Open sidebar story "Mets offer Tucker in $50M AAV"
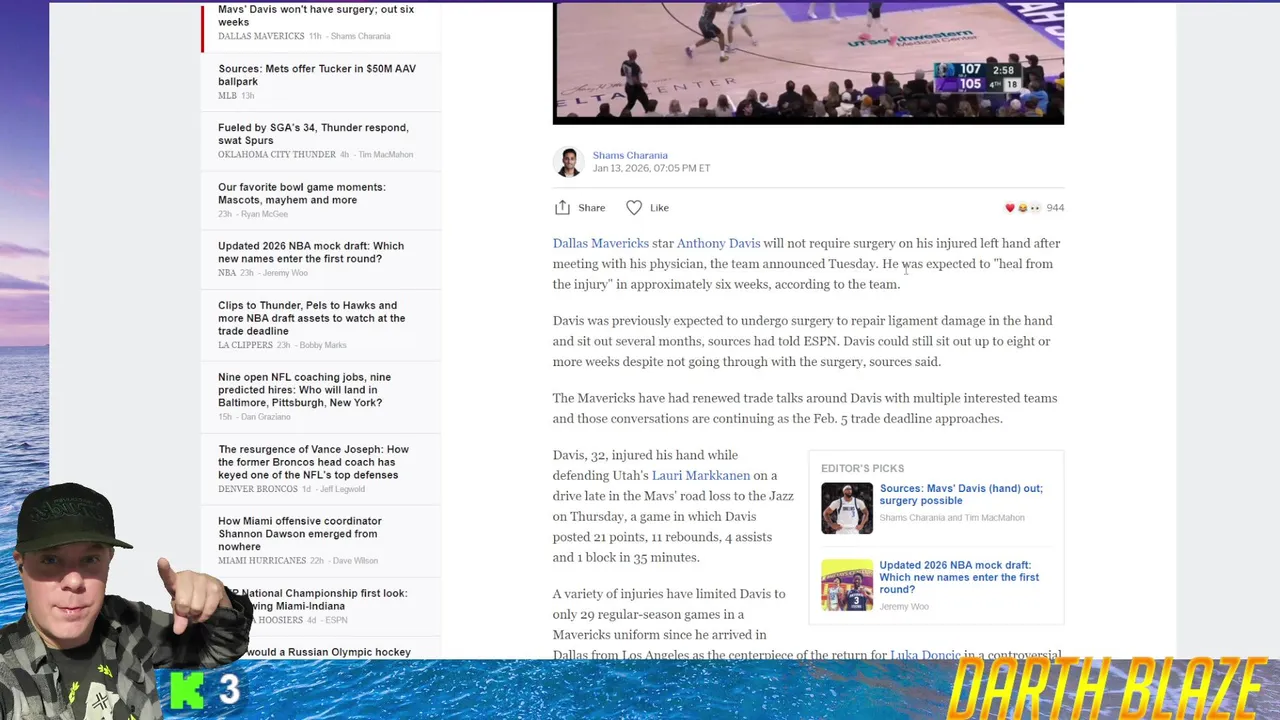1280x720 pixels. click(317, 75)
